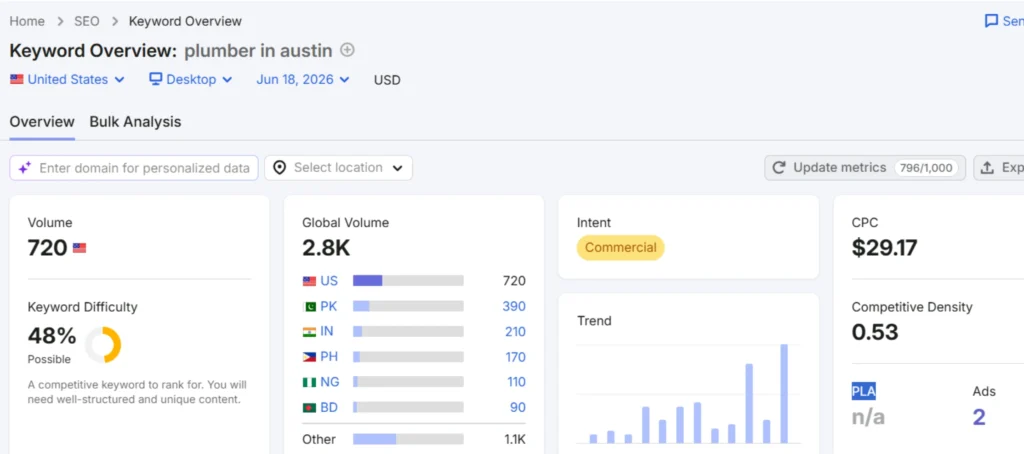The width and height of the screenshot is (1024, 454).
Task: Click the BD Bangladesh flag icon
Action: [310, 408]
